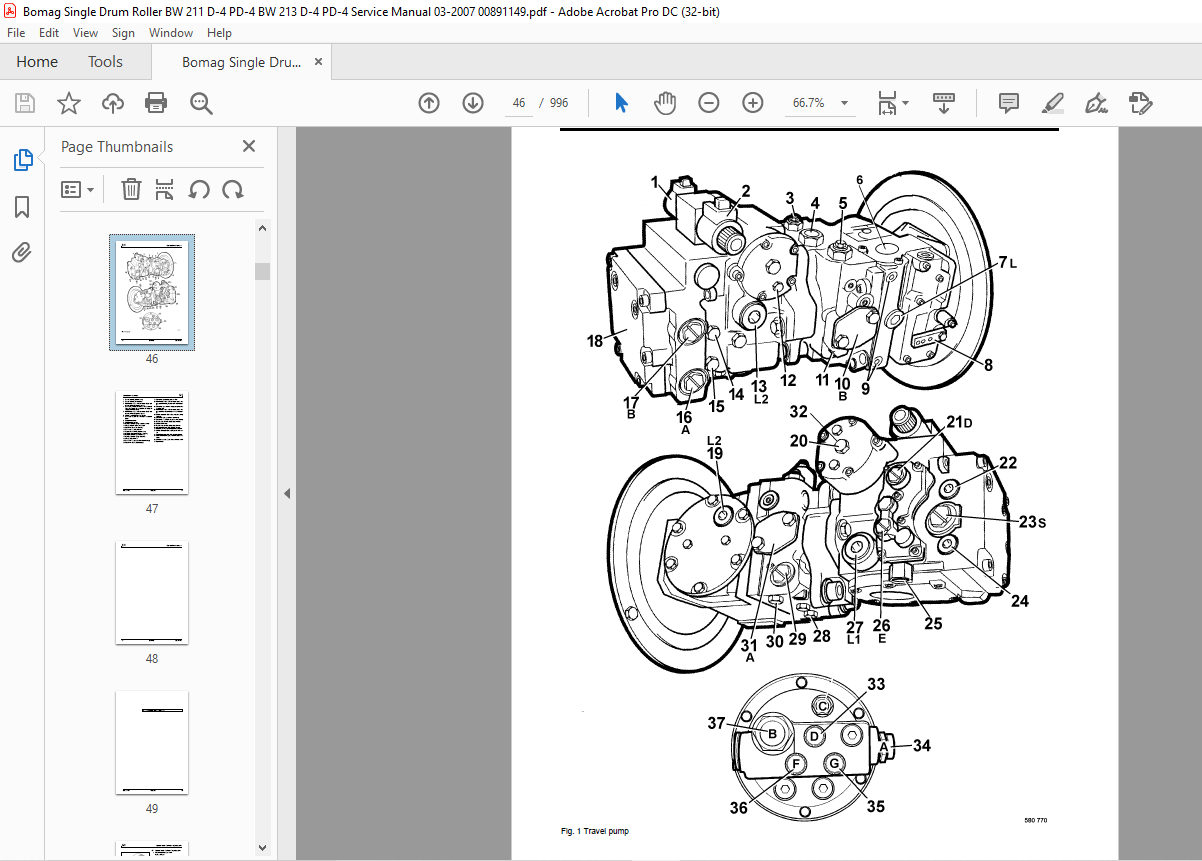Delete pages with the trash icon
The height and width of the screenshot is (861, 1202).
coord(131,189)
